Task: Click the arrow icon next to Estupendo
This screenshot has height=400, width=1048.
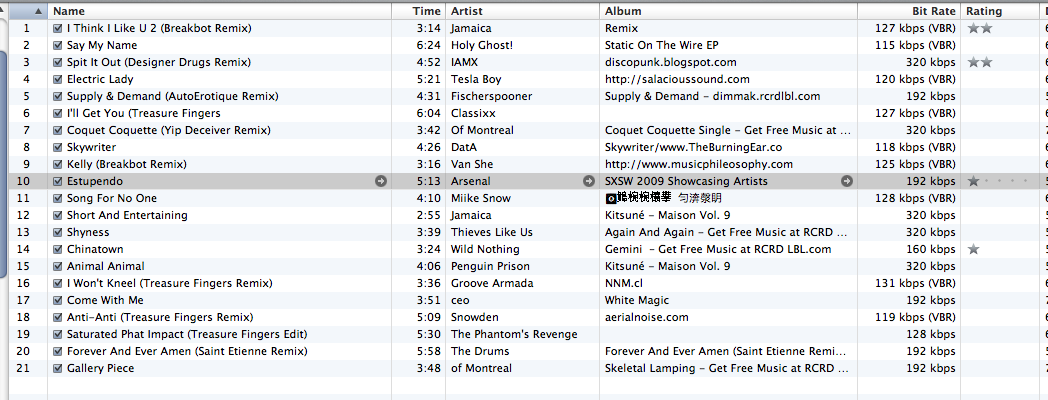Action: [x=381, y=181]
